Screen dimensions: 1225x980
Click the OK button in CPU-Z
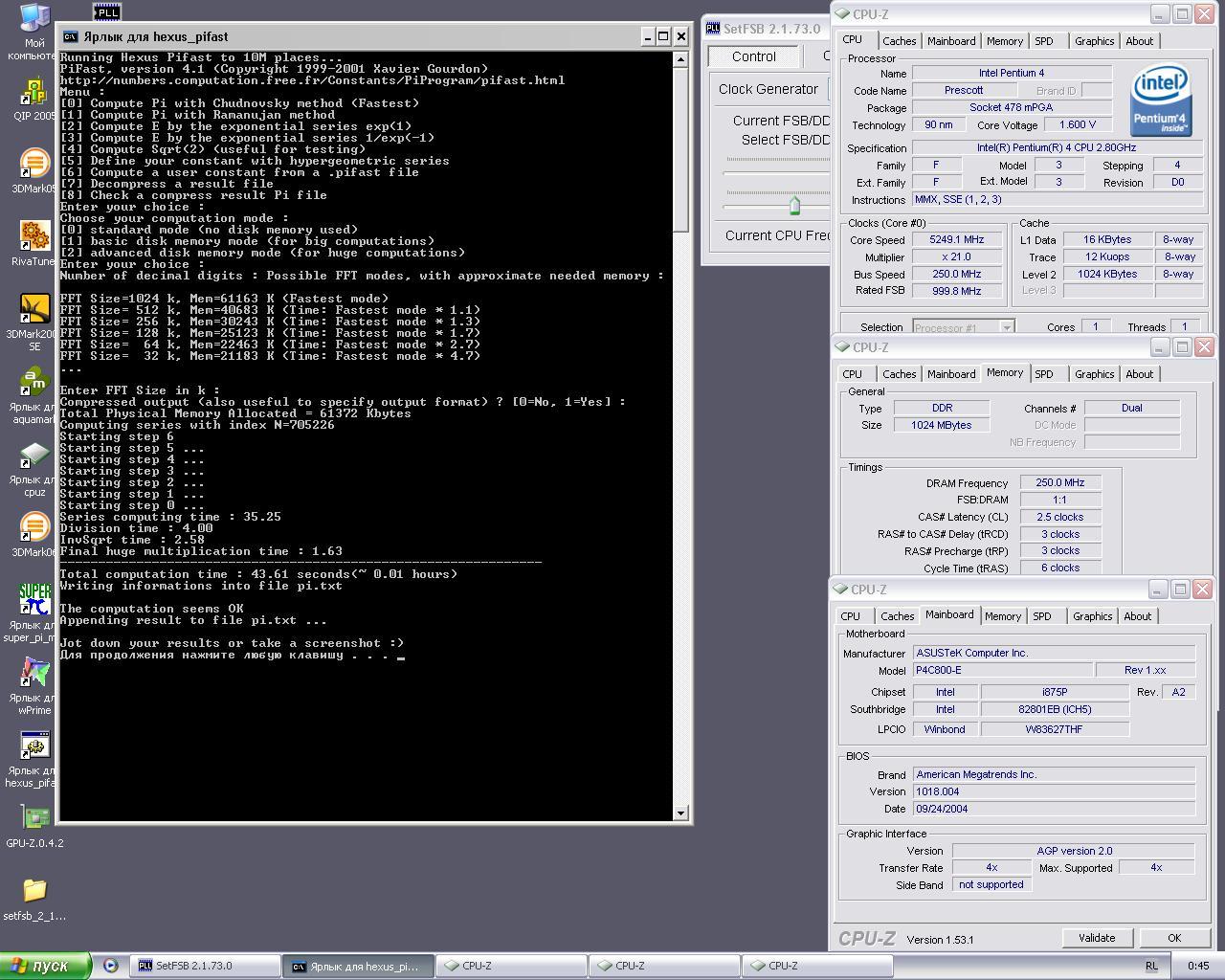coord(1174,938)
